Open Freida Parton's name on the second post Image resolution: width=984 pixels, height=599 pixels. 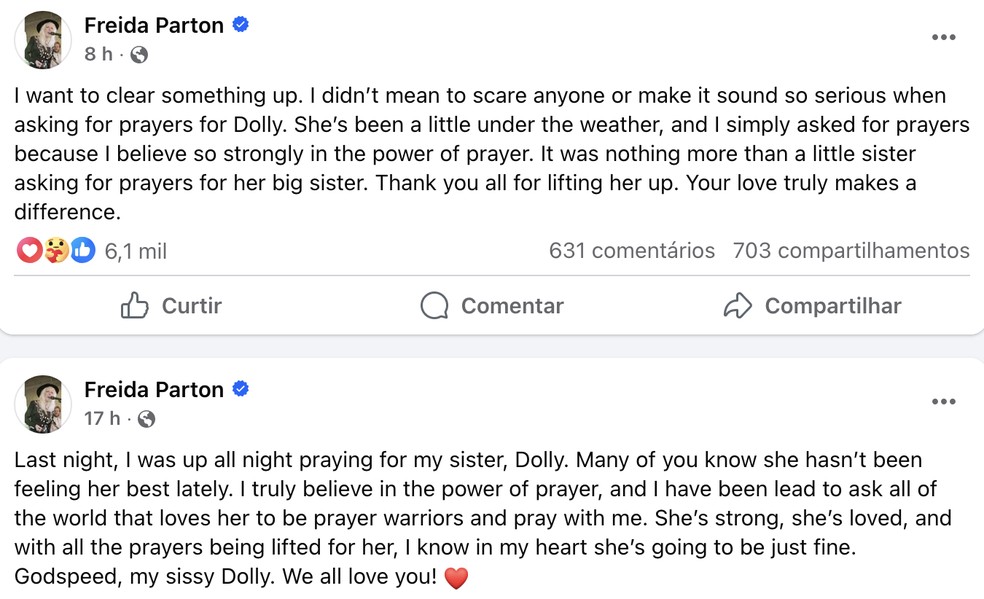pos(154,390)
